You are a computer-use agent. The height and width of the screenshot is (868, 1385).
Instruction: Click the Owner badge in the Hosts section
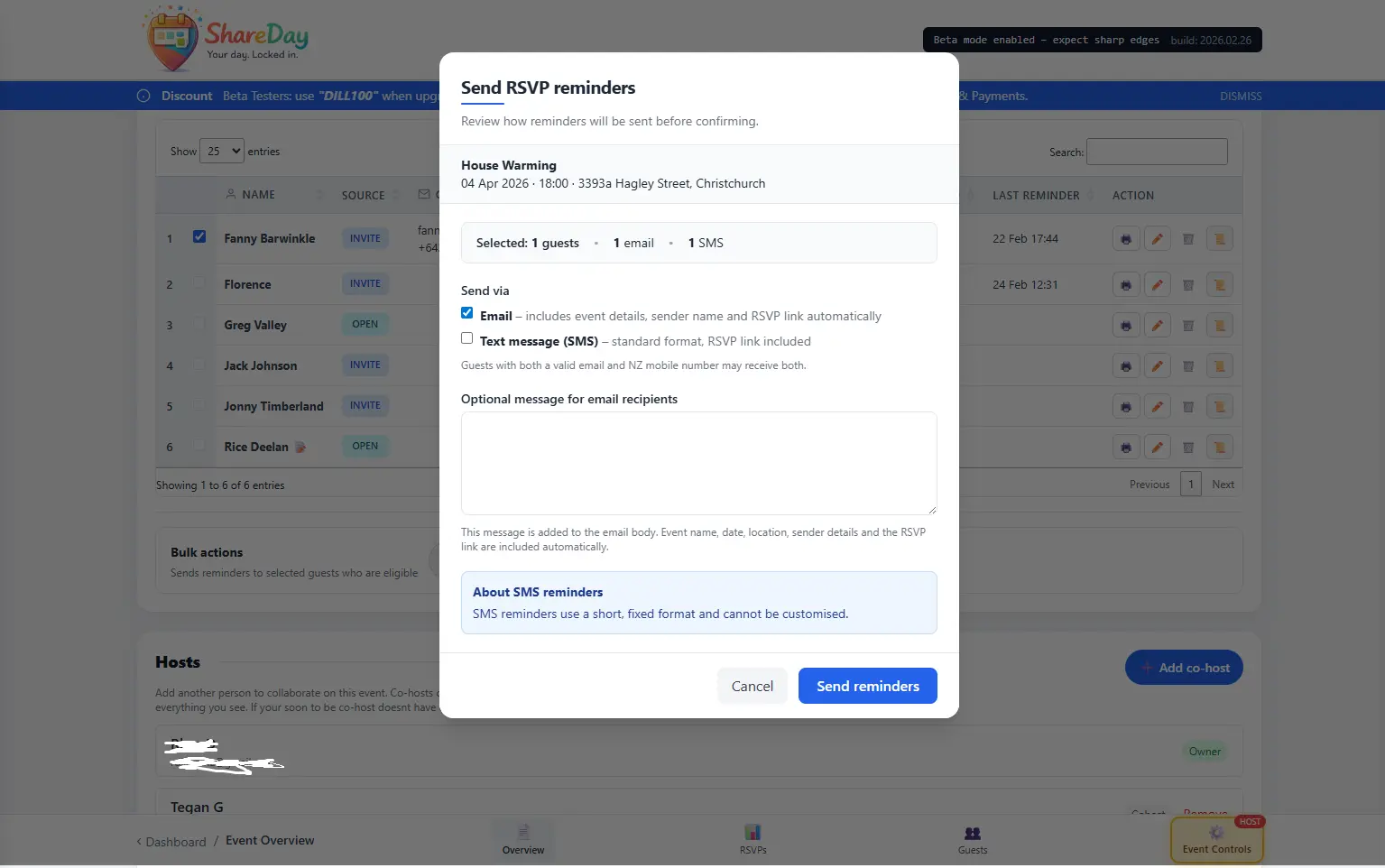click(x=1205, y=752)
